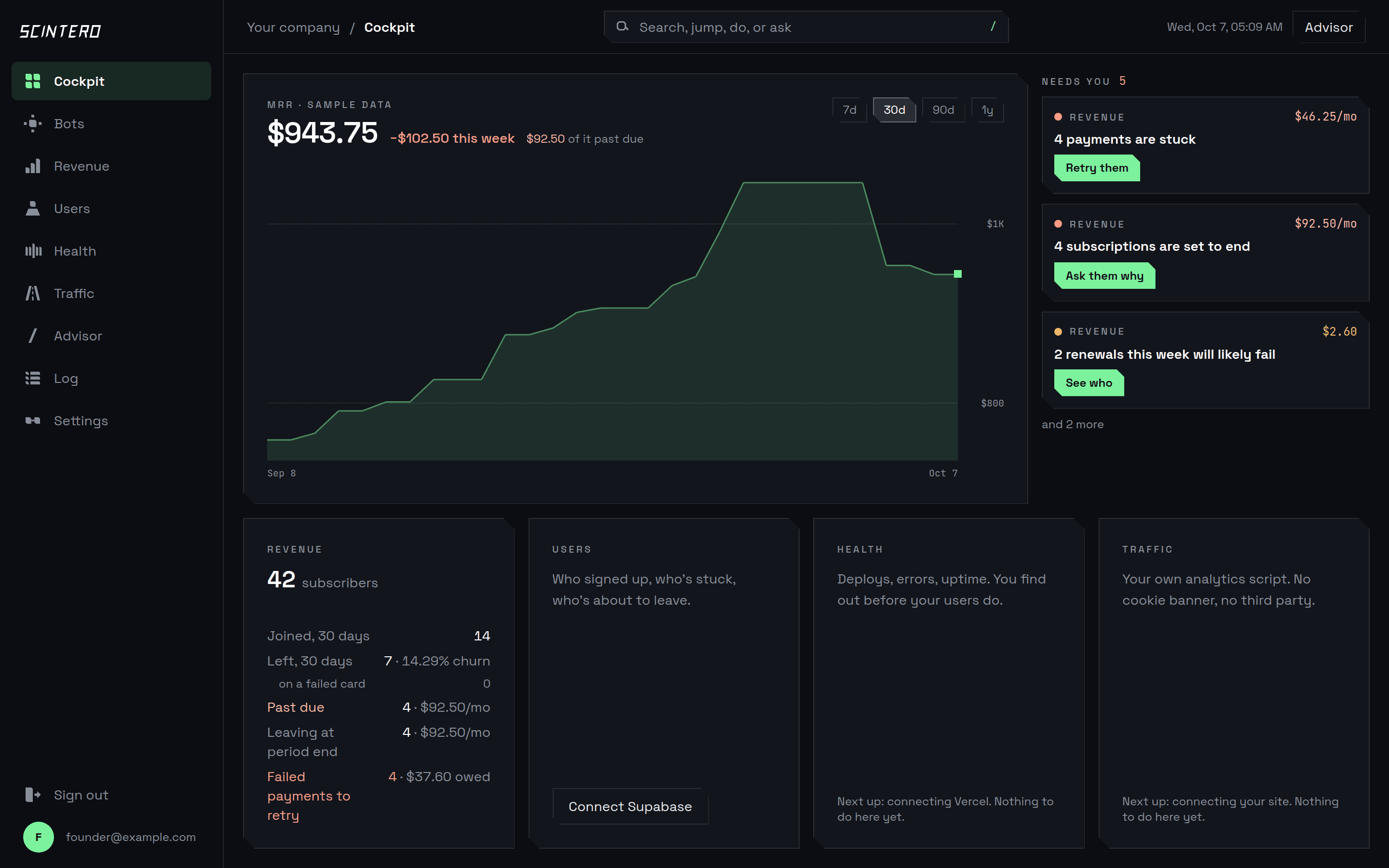1389x868 pixels.
Task: Click the Revenue bar-chart icon
Action: click(33, 166)
